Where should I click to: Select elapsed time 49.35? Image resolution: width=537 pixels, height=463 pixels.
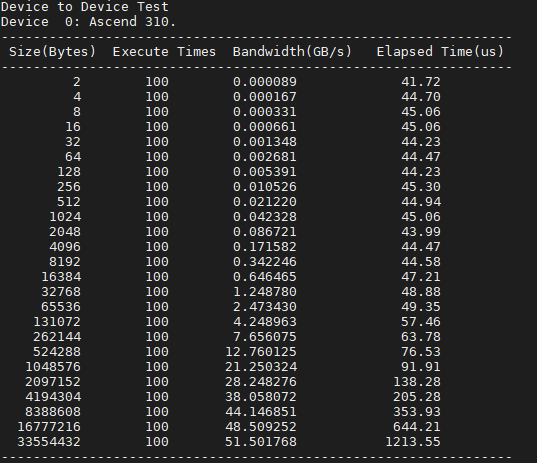421,307
